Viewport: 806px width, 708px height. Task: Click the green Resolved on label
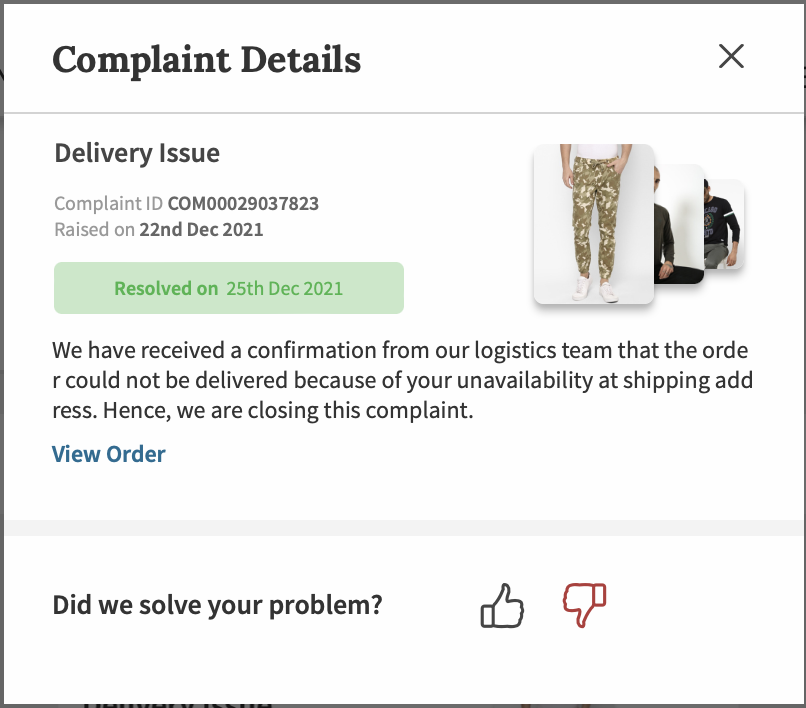coord(166,289)
